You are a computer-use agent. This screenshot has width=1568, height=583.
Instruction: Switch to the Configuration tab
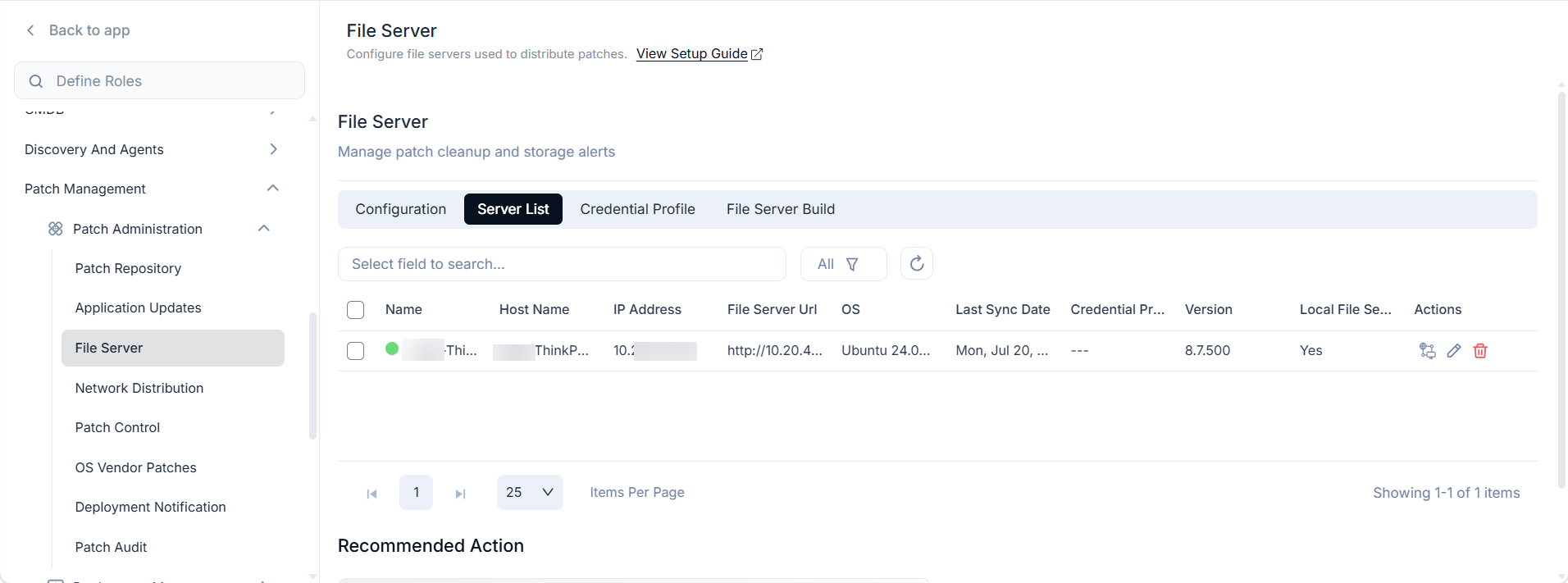[x=401, y=209]
